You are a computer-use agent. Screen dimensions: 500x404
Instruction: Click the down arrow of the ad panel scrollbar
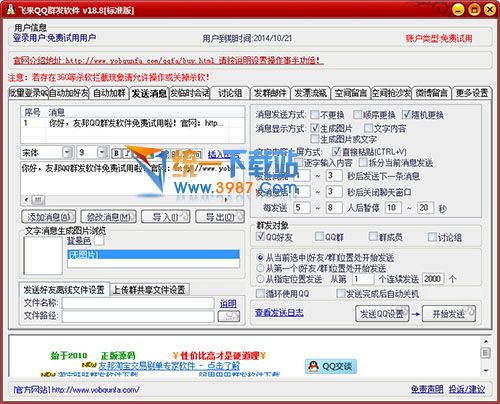(486, 370)
